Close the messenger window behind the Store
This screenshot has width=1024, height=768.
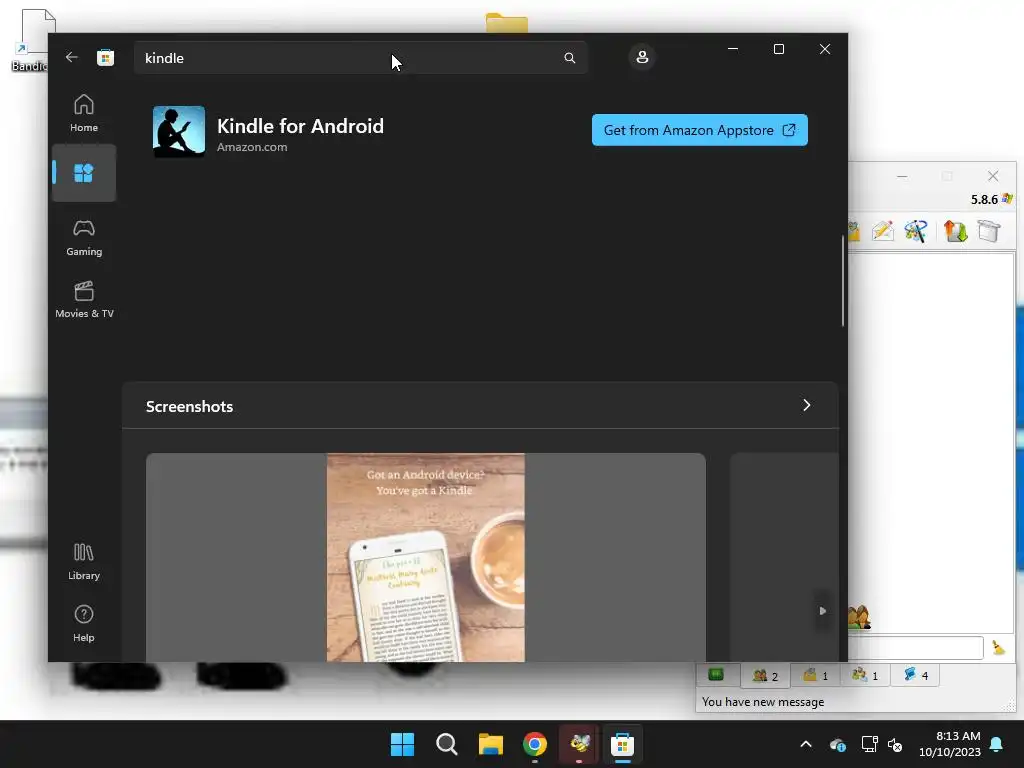tap(993, 176)
